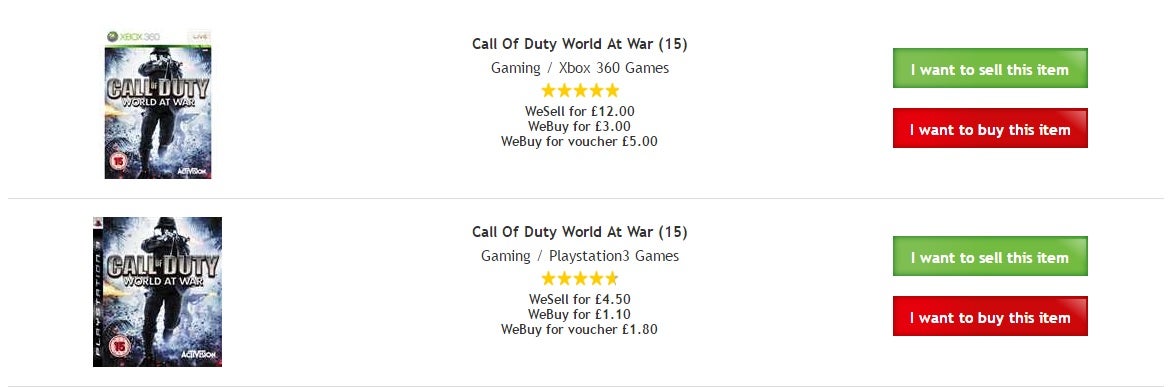Click green sell button for Xbox 360 game
The height and width of the screenshot is (387, 1175).
point(990,68)
